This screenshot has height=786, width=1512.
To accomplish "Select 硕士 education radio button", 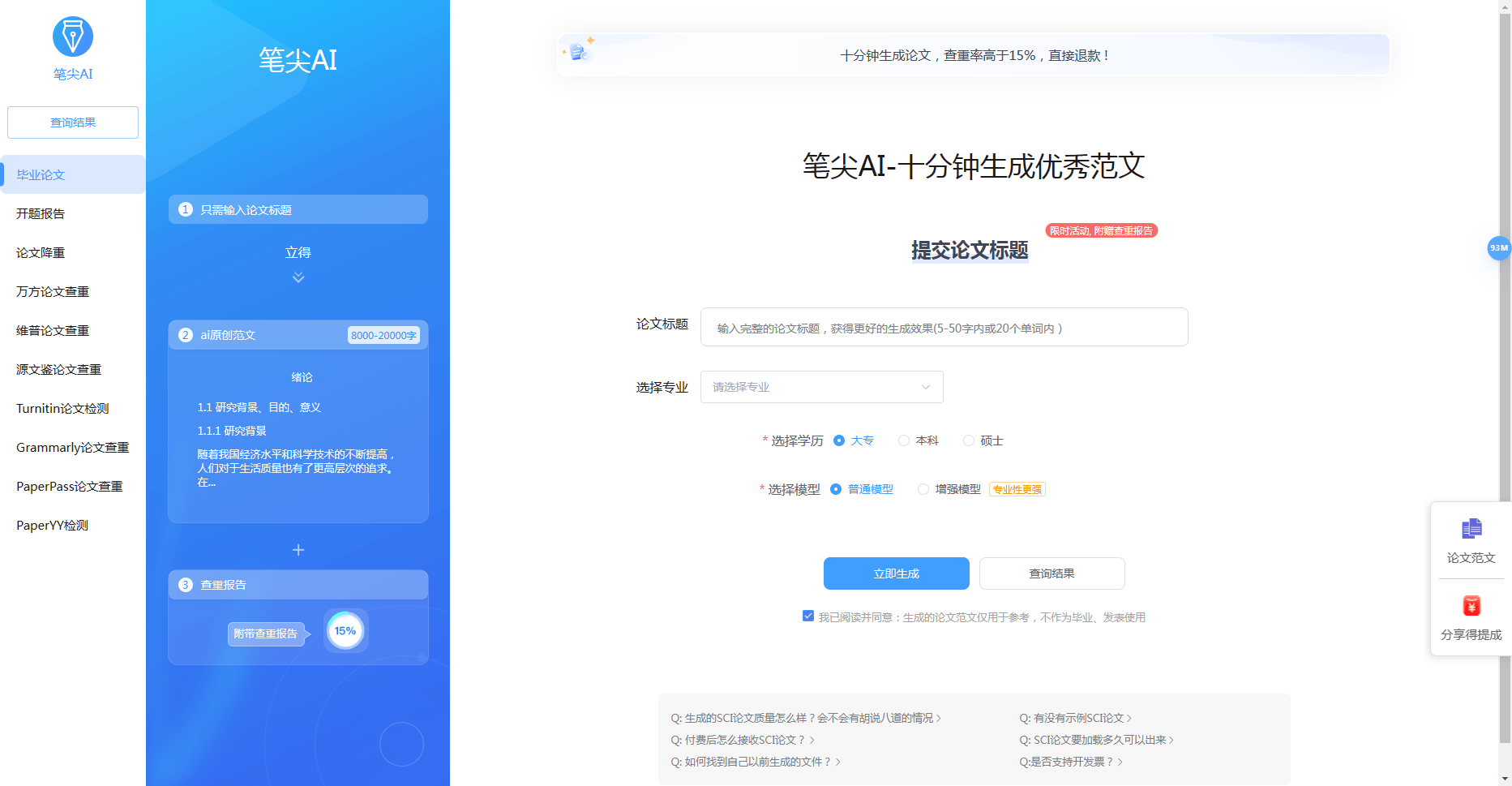I will [x=969, y=440].
